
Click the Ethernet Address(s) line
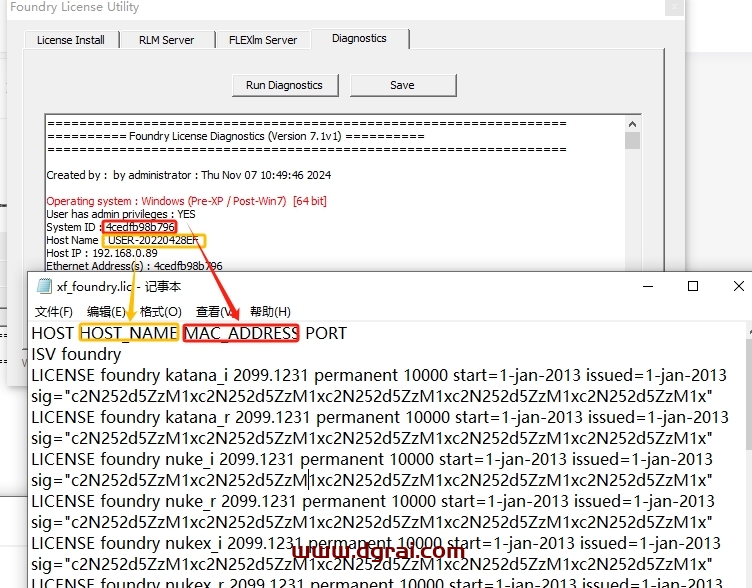(134, 266)
